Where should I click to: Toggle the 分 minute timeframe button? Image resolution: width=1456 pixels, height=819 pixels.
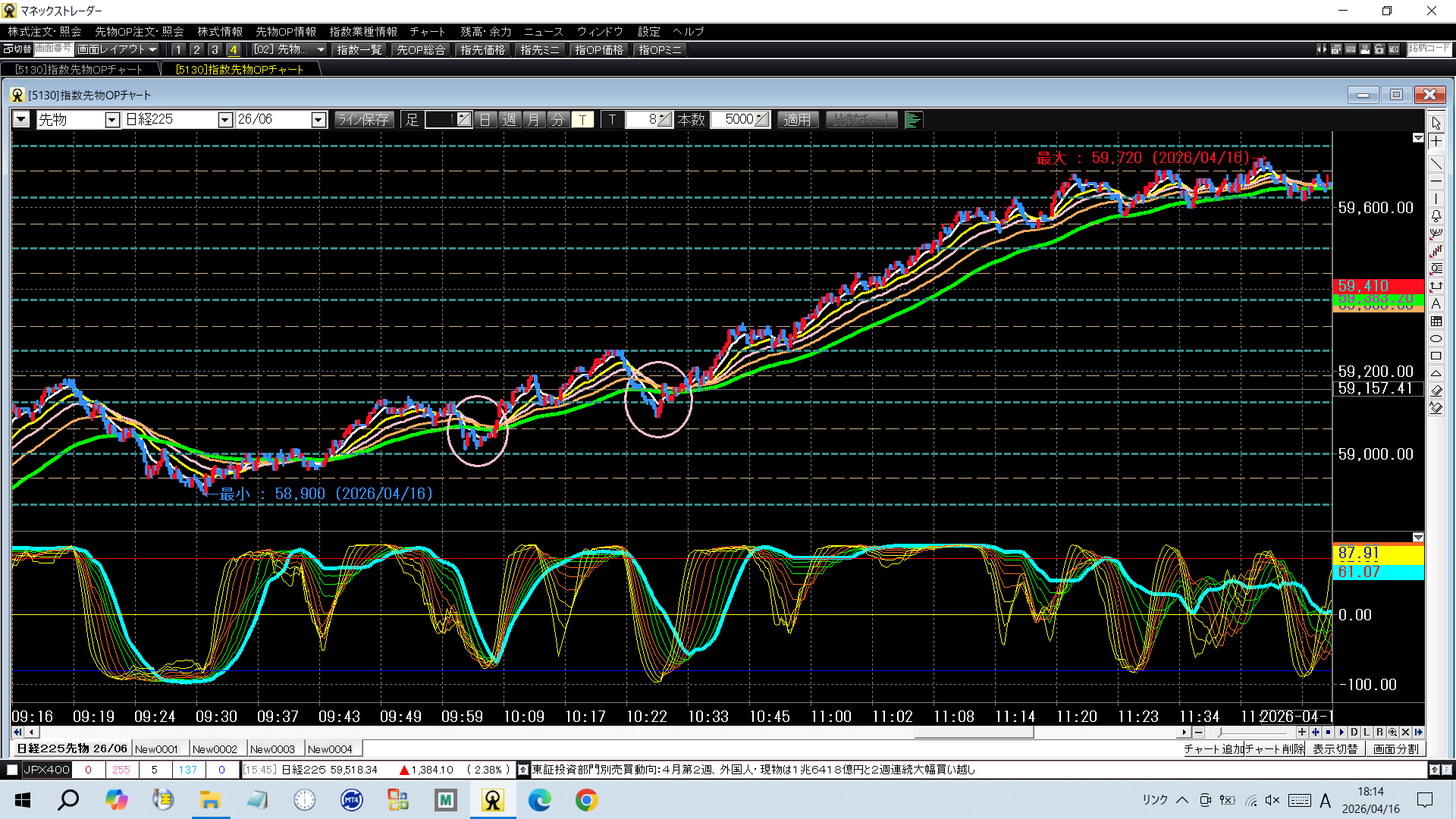pyautogui.click(x=558, y=120)
